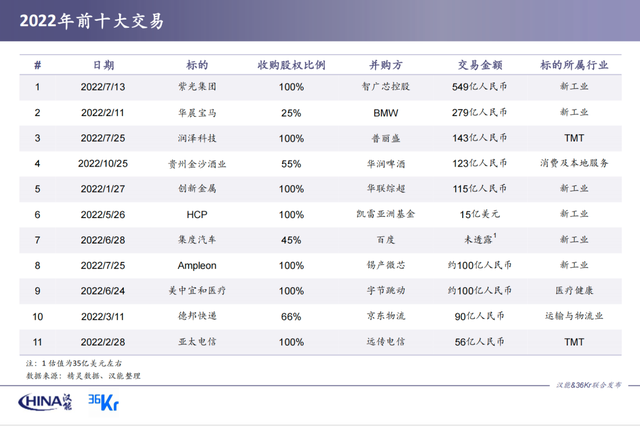Select date cell 2022/2/11
This screenshot has width=640, height=426.
pyautogui.click(x=103, y=113)
